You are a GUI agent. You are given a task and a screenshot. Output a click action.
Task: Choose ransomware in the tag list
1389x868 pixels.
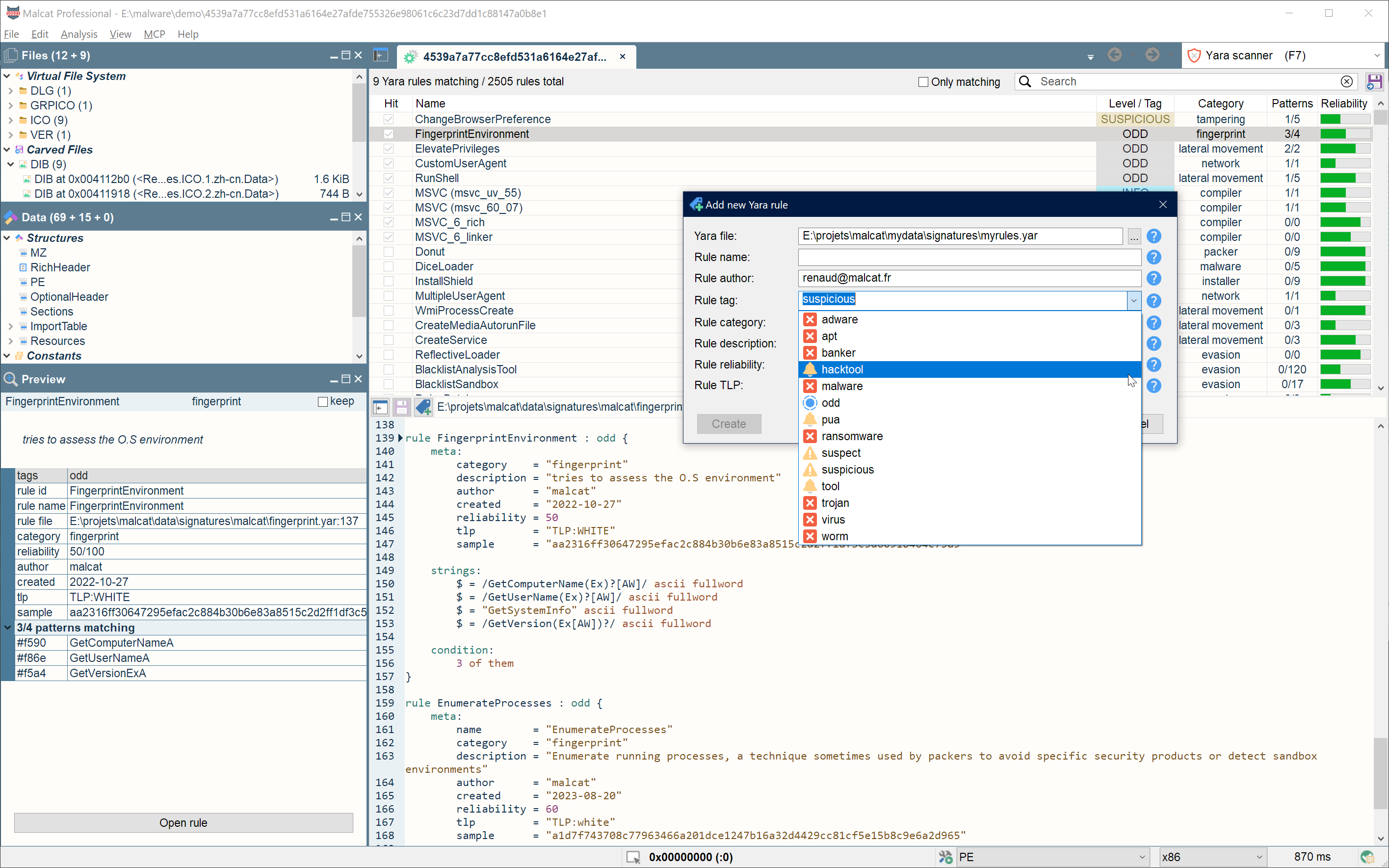click(x=970, y=436)
